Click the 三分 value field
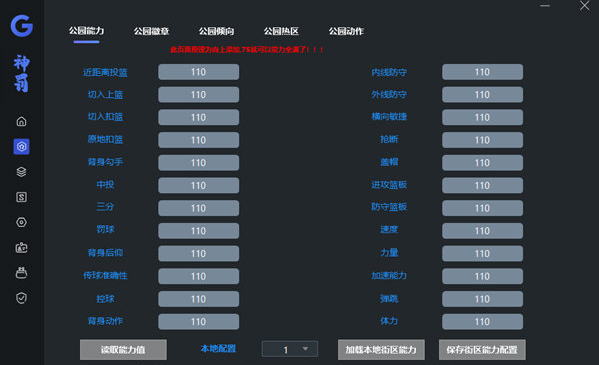This screenshot has width=599, height=365. tap(199, 208)
